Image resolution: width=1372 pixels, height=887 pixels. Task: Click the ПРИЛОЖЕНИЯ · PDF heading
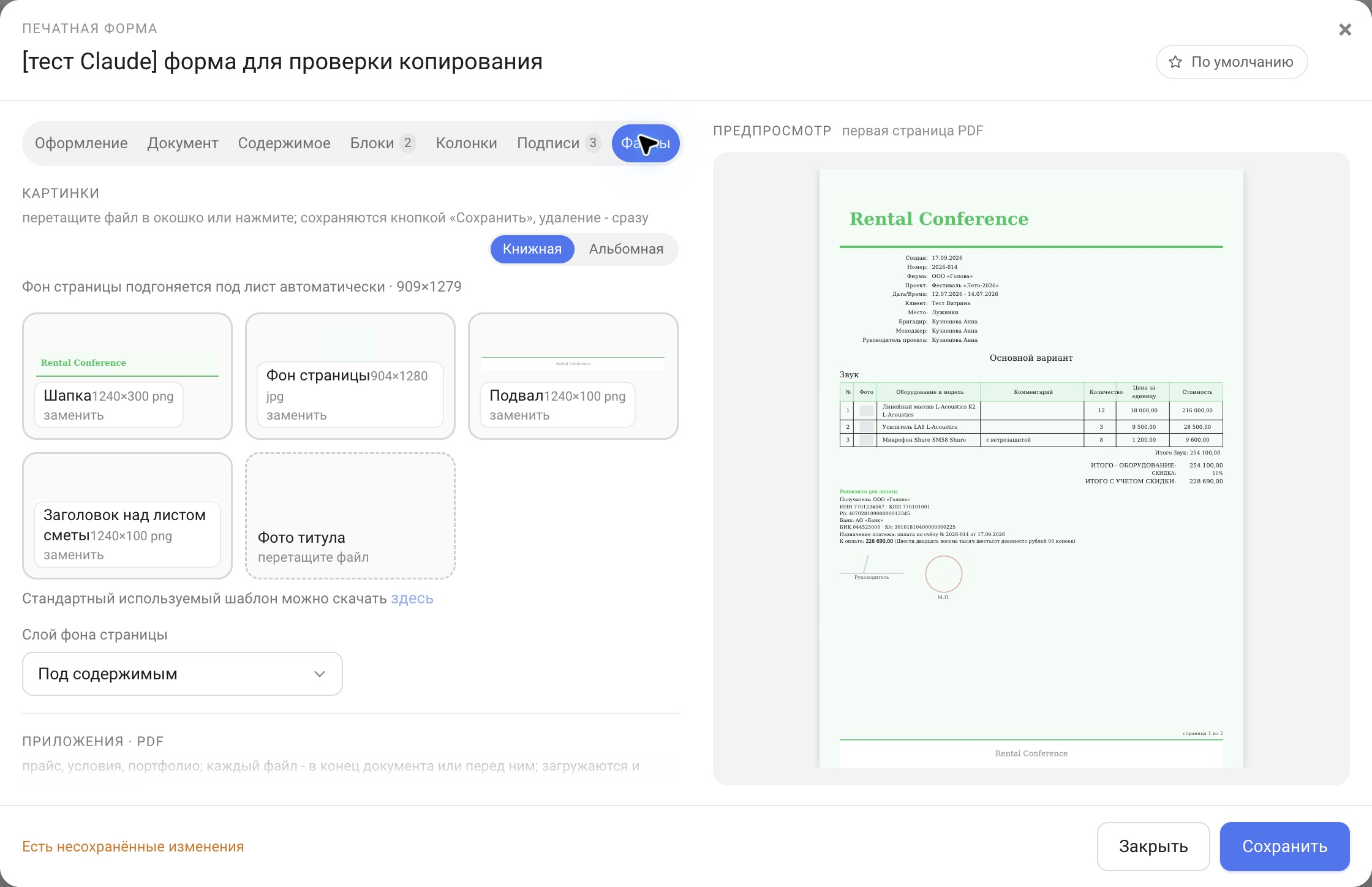93,742
